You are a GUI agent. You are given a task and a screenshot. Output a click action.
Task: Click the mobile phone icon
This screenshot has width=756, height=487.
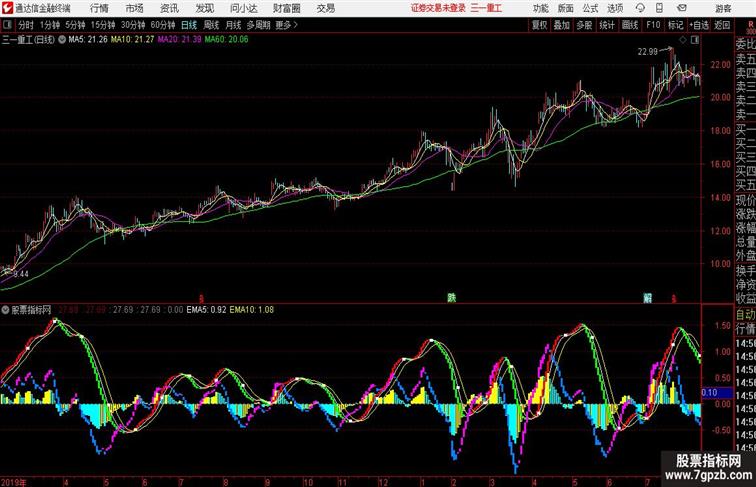click(x=659, y=8)
